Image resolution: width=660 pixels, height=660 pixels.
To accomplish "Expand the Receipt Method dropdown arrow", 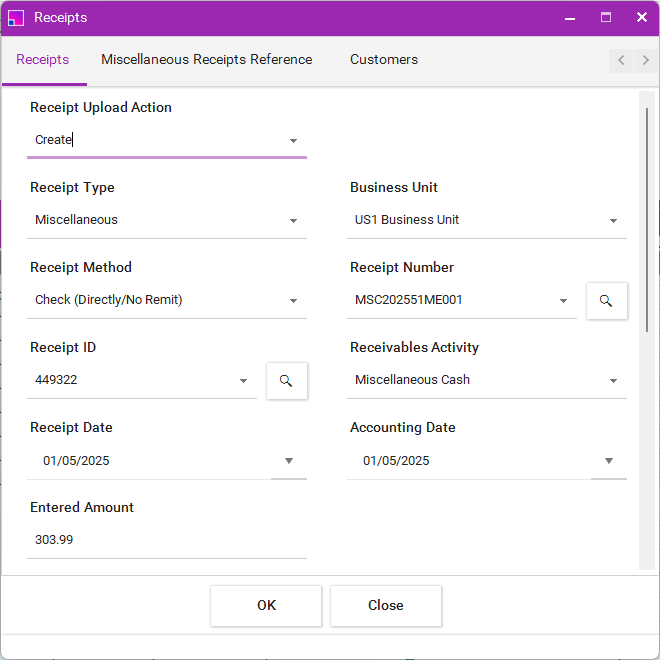I will tap(293, 301).
